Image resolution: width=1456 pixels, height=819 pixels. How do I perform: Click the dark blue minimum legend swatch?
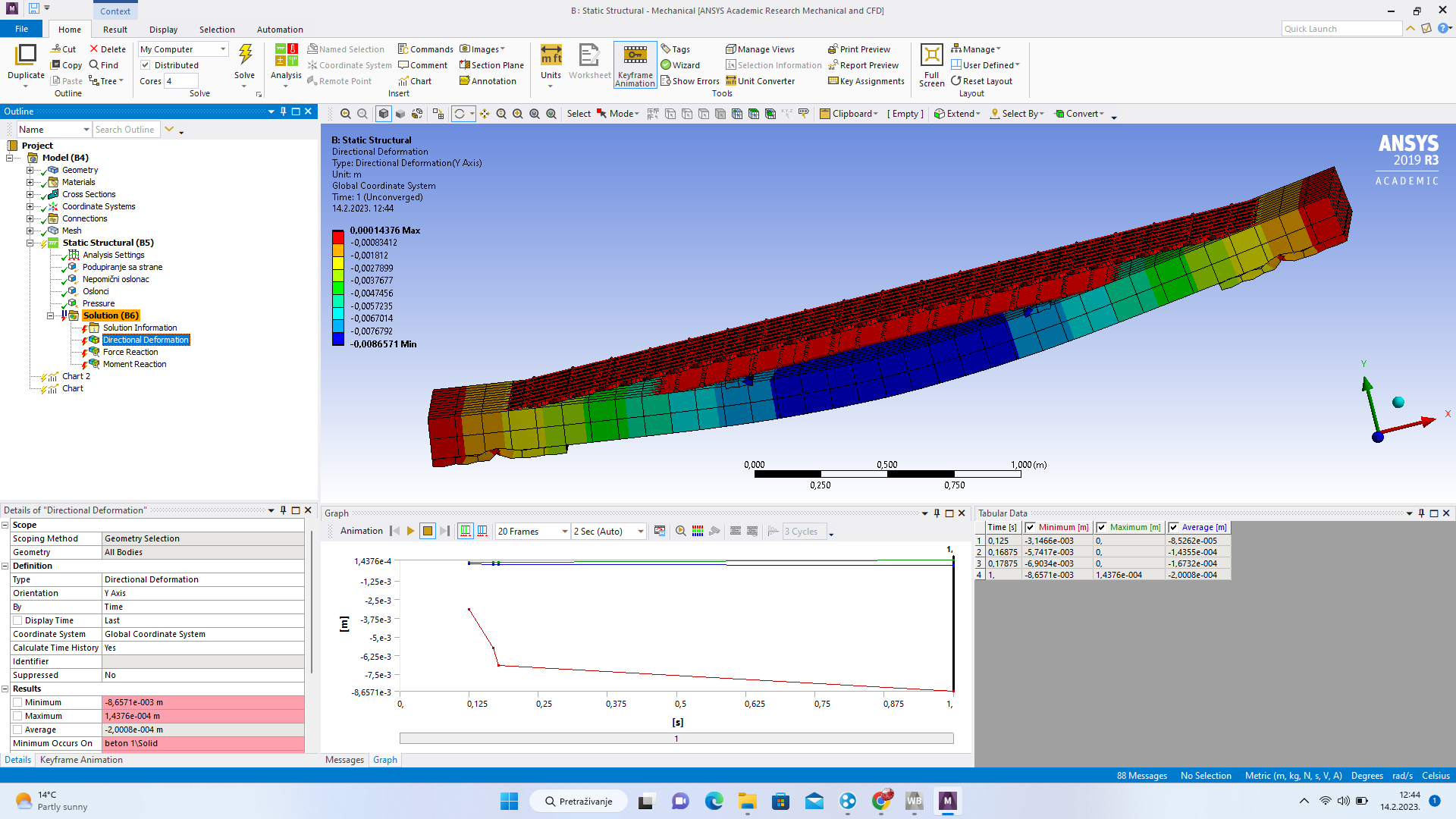click(x=338, y=338)
